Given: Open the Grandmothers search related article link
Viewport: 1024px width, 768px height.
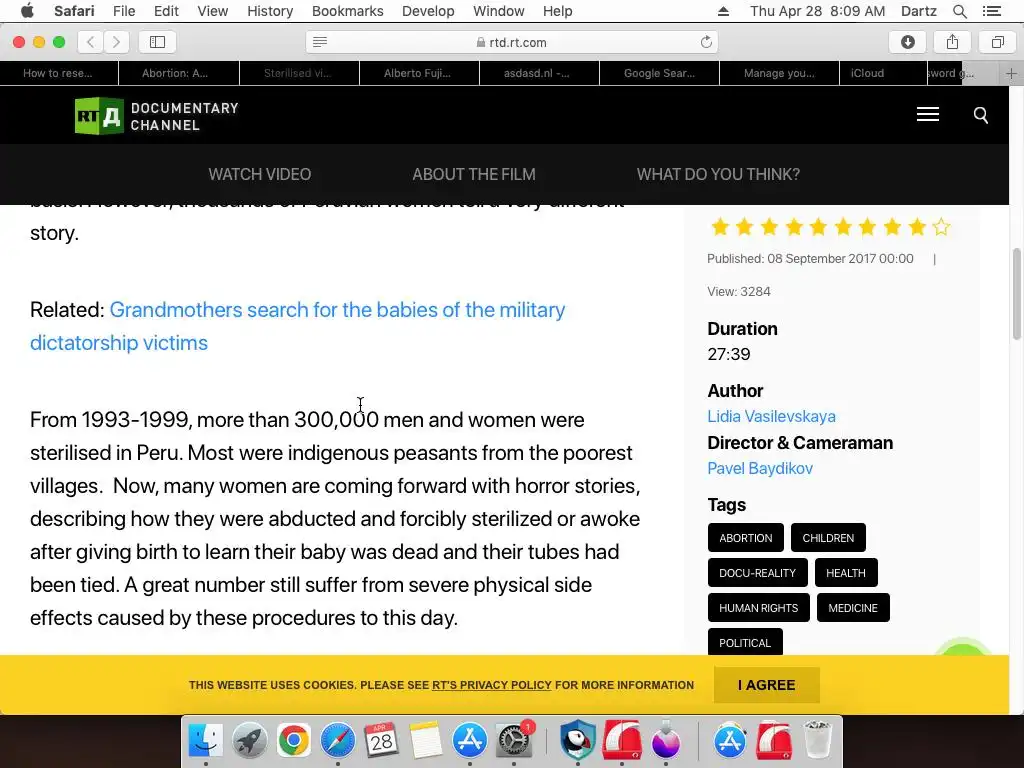Looking at the screenshot, I should coord(298,326).
